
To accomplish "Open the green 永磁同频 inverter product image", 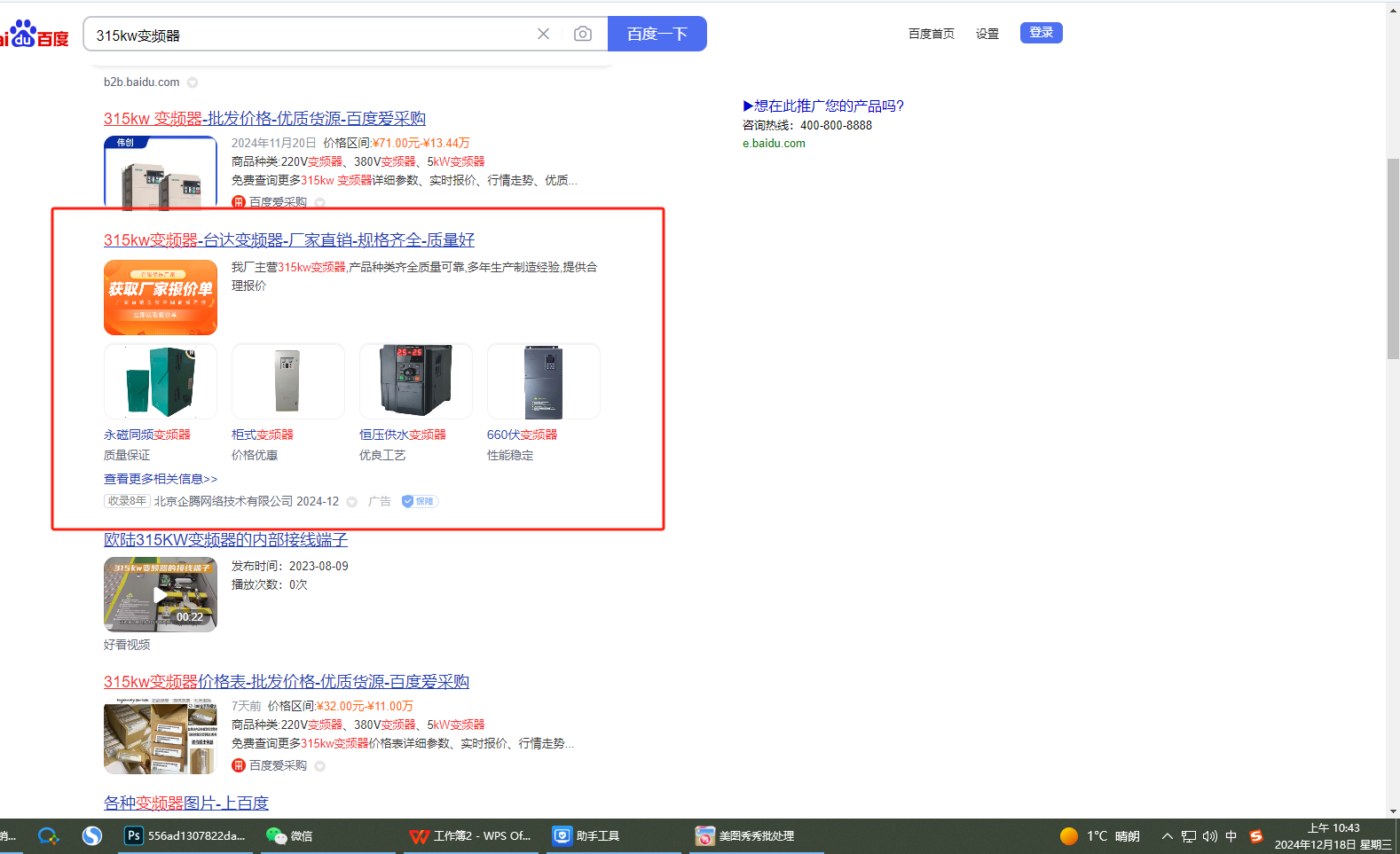I will coord(161,381).
